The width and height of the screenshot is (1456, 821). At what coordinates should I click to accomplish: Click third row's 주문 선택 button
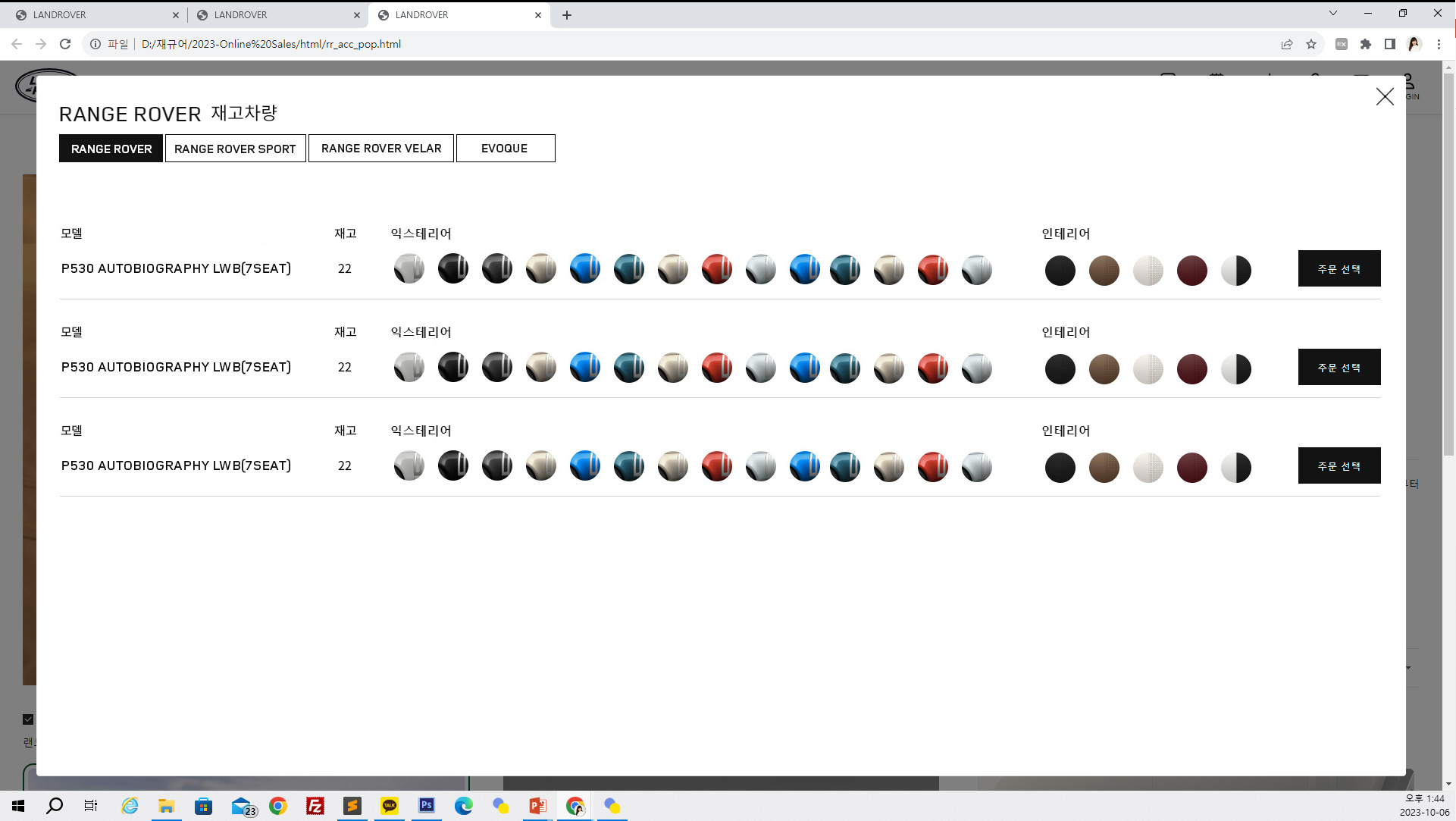pyautogui.click(x=1339, y=465)
